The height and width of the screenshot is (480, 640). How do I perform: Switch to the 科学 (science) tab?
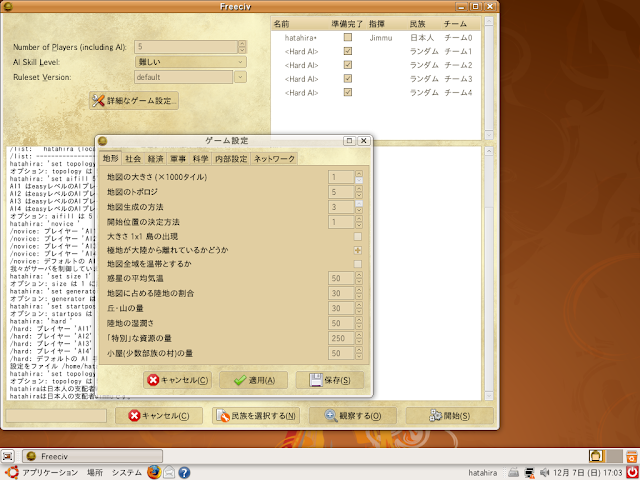tap(200, 159)
